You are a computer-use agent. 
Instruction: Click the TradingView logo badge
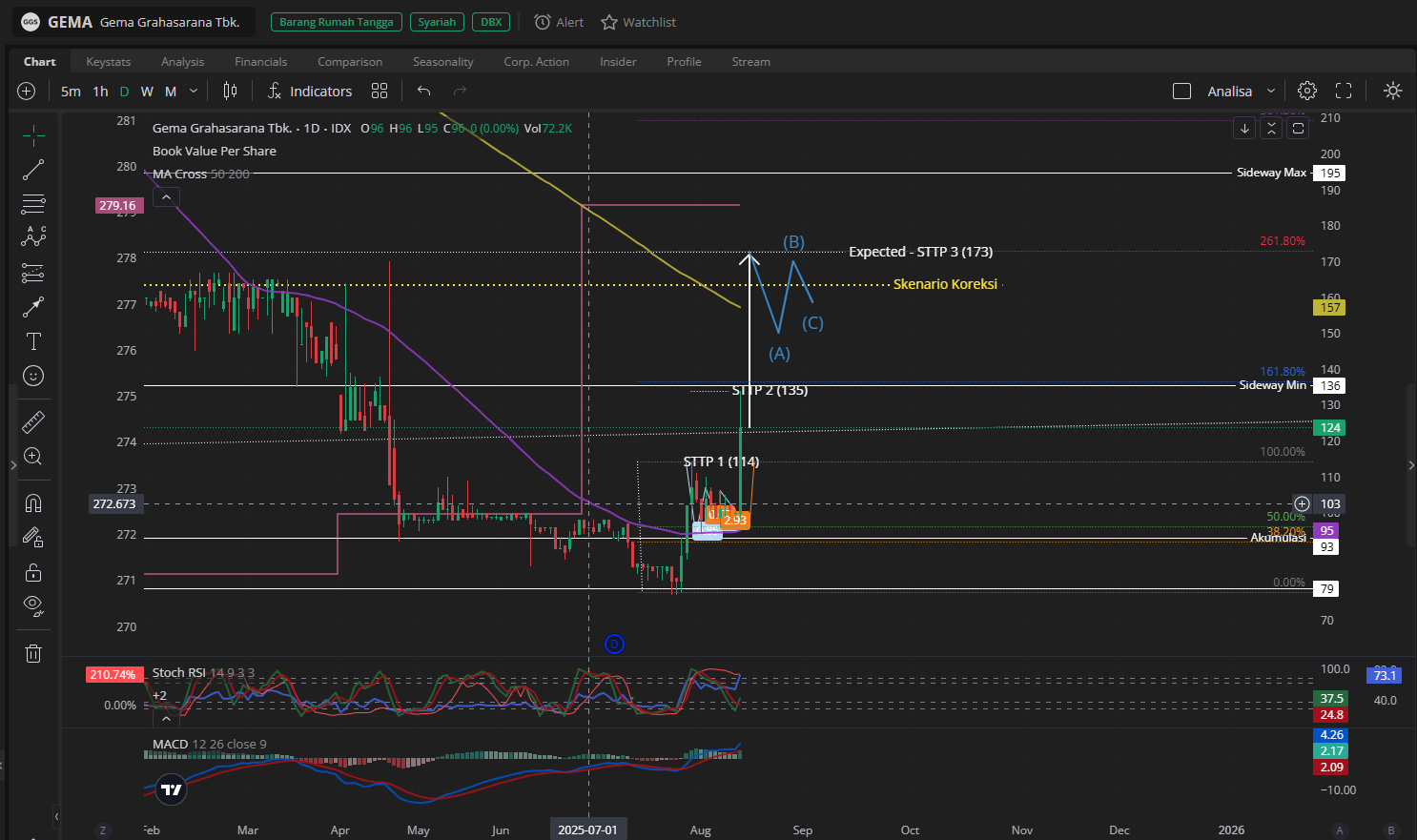[x=172, y=789]
